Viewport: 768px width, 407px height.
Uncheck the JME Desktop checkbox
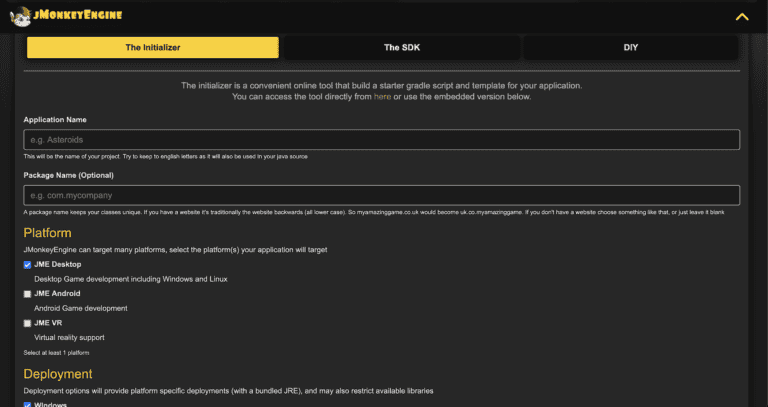(x=28, y=265)
